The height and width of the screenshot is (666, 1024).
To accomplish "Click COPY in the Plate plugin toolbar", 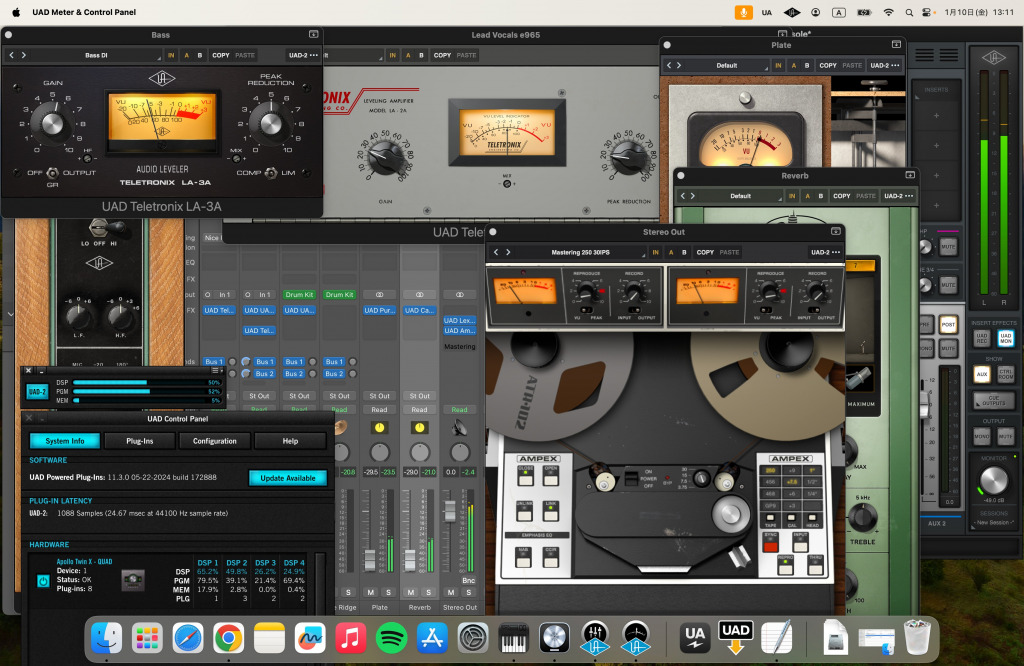I will (828, 65).
